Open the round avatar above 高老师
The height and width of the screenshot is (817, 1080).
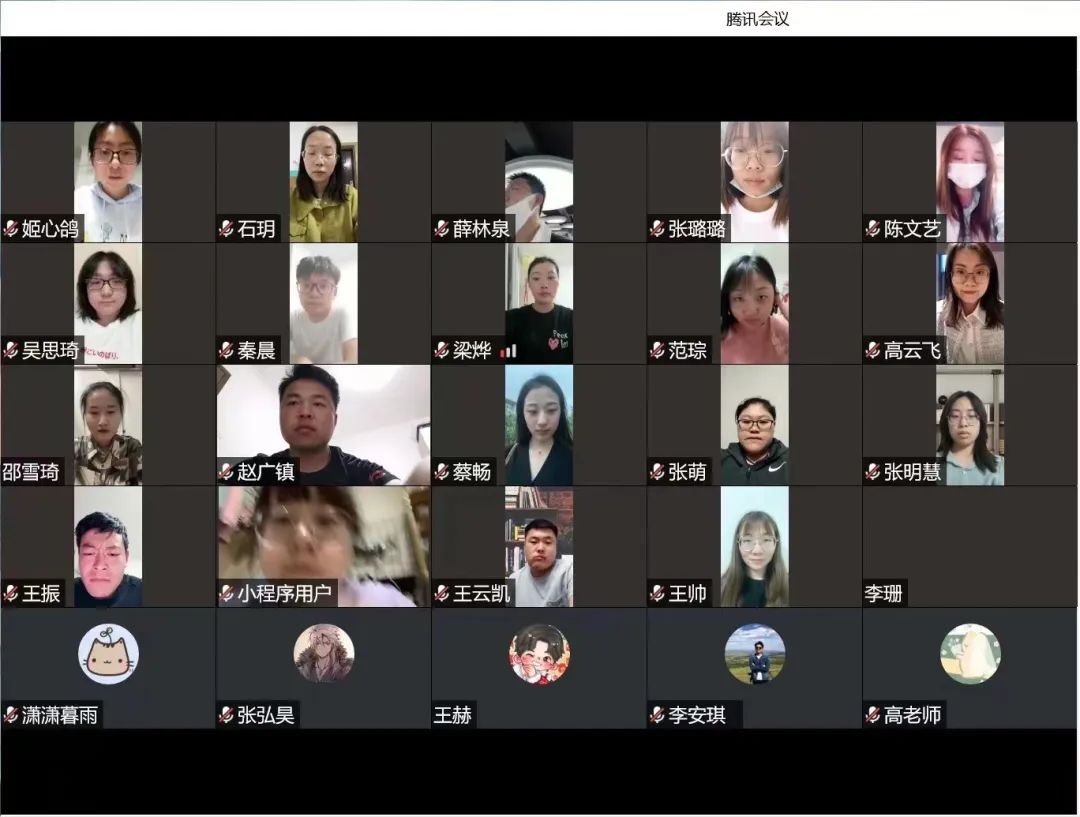pyautogui.click(x=970, y=654)
